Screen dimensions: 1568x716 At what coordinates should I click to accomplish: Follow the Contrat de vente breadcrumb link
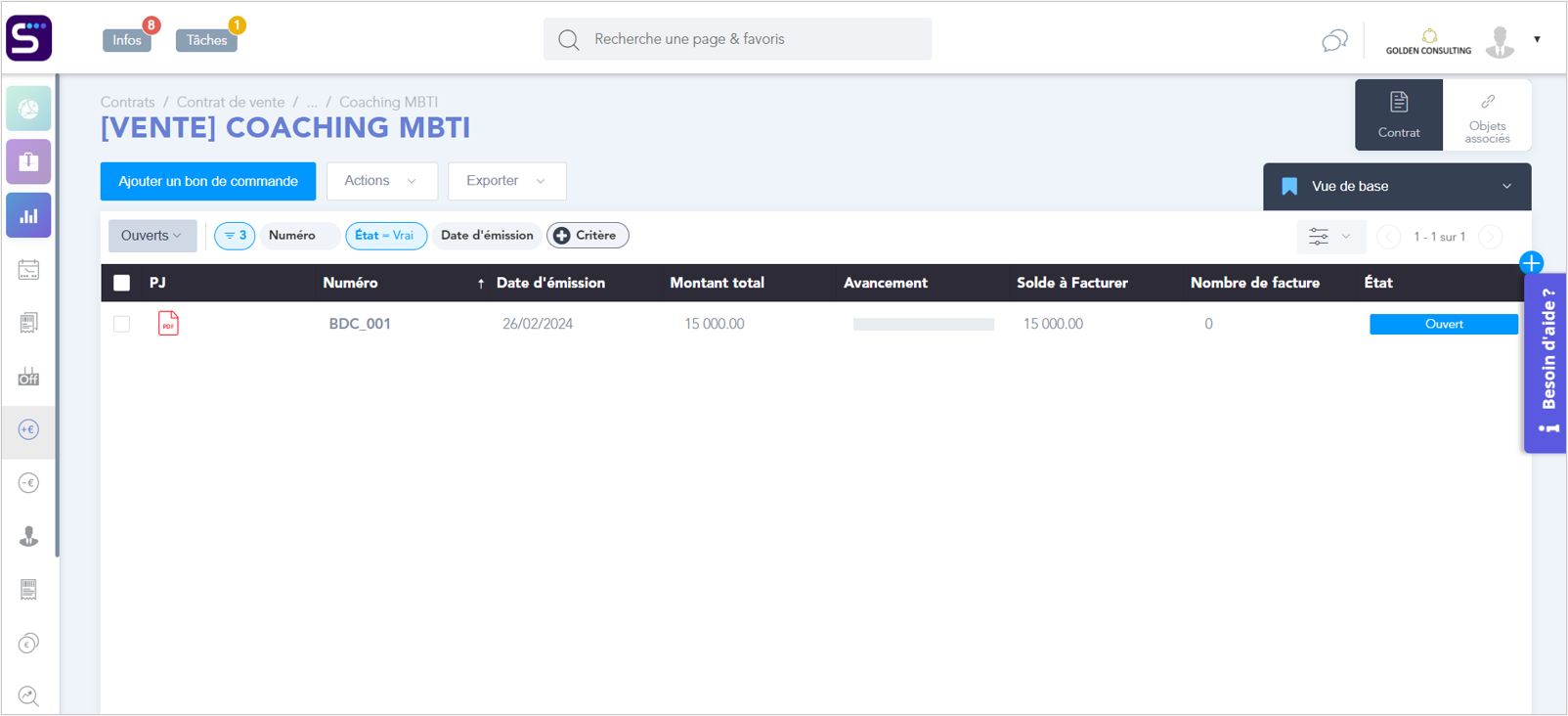[x=231, y=102]
